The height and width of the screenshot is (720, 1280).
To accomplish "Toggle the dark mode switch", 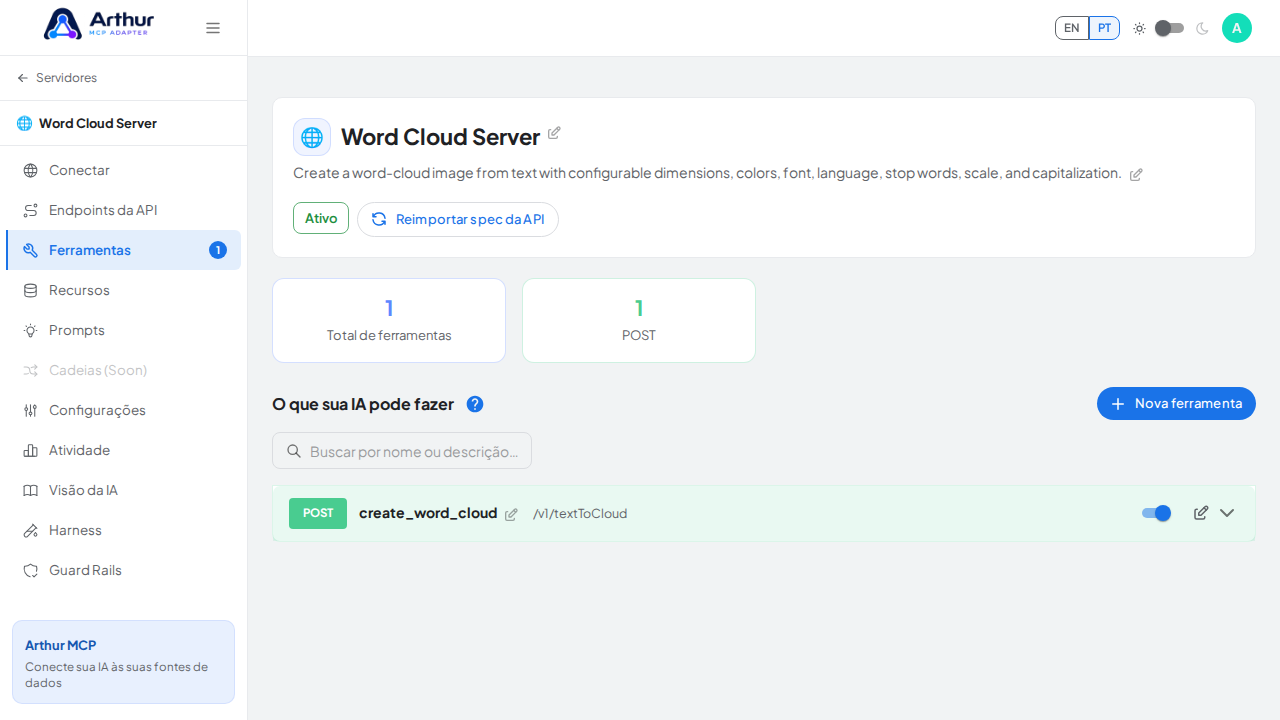I will click(1169, 28).
